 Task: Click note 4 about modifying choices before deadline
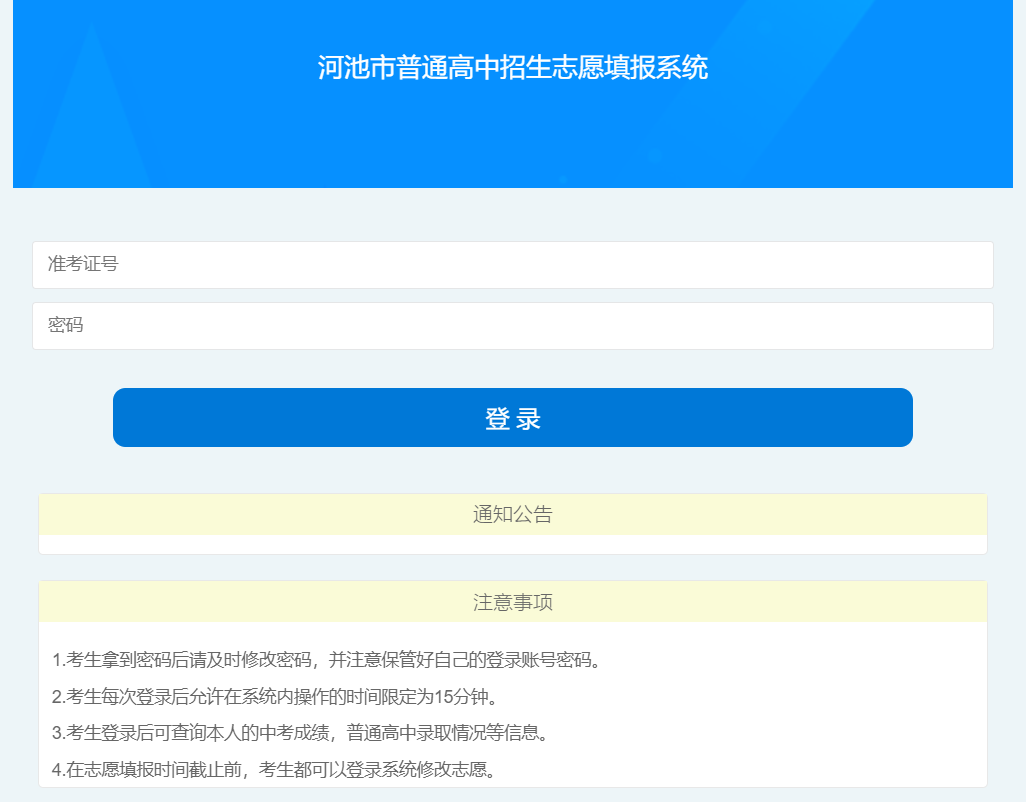pyautogui.click(x=274, y=769)
